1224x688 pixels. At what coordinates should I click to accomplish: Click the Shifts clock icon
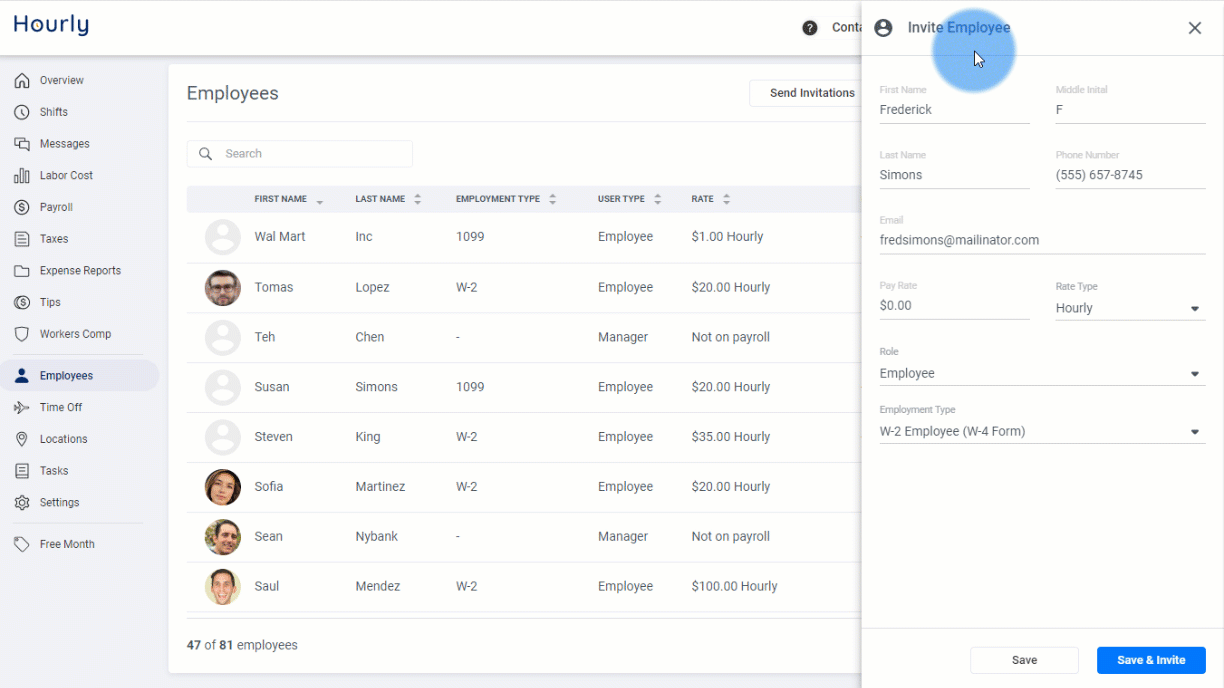coord(22,112)
